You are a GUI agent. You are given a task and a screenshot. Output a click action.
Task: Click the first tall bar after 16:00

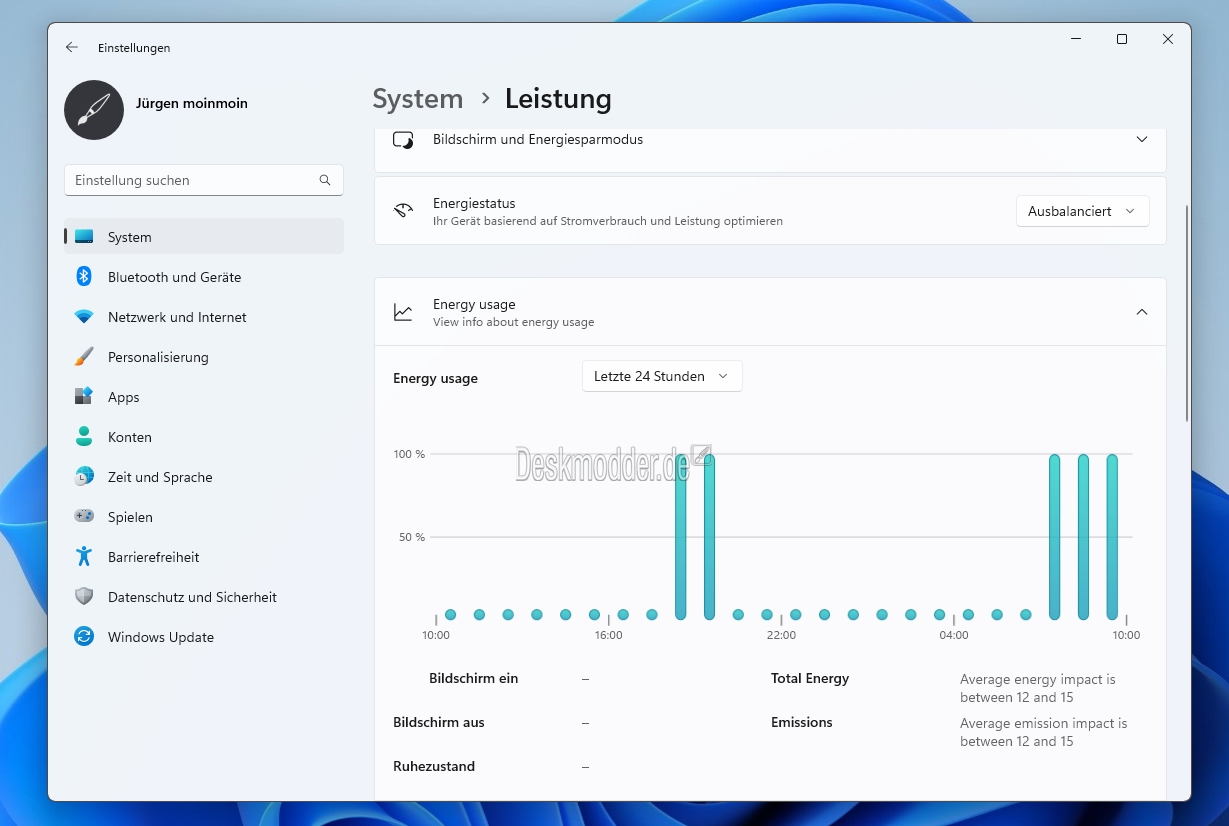point(681,537)
